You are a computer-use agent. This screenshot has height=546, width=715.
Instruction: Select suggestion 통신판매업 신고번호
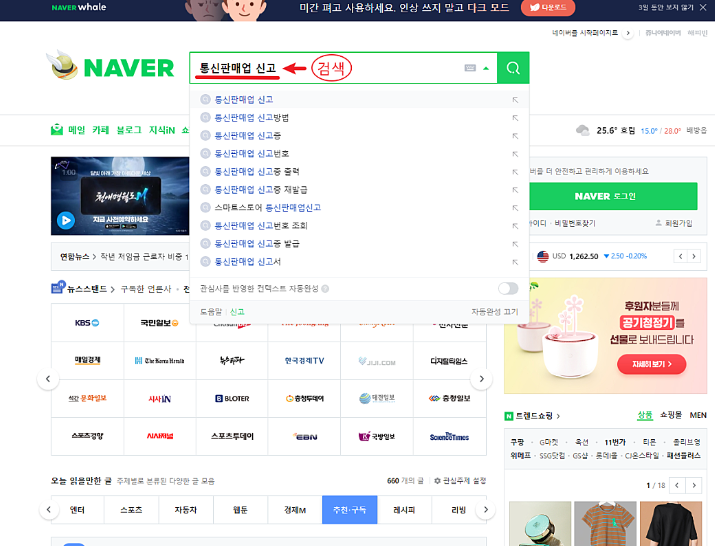[252, 154]
